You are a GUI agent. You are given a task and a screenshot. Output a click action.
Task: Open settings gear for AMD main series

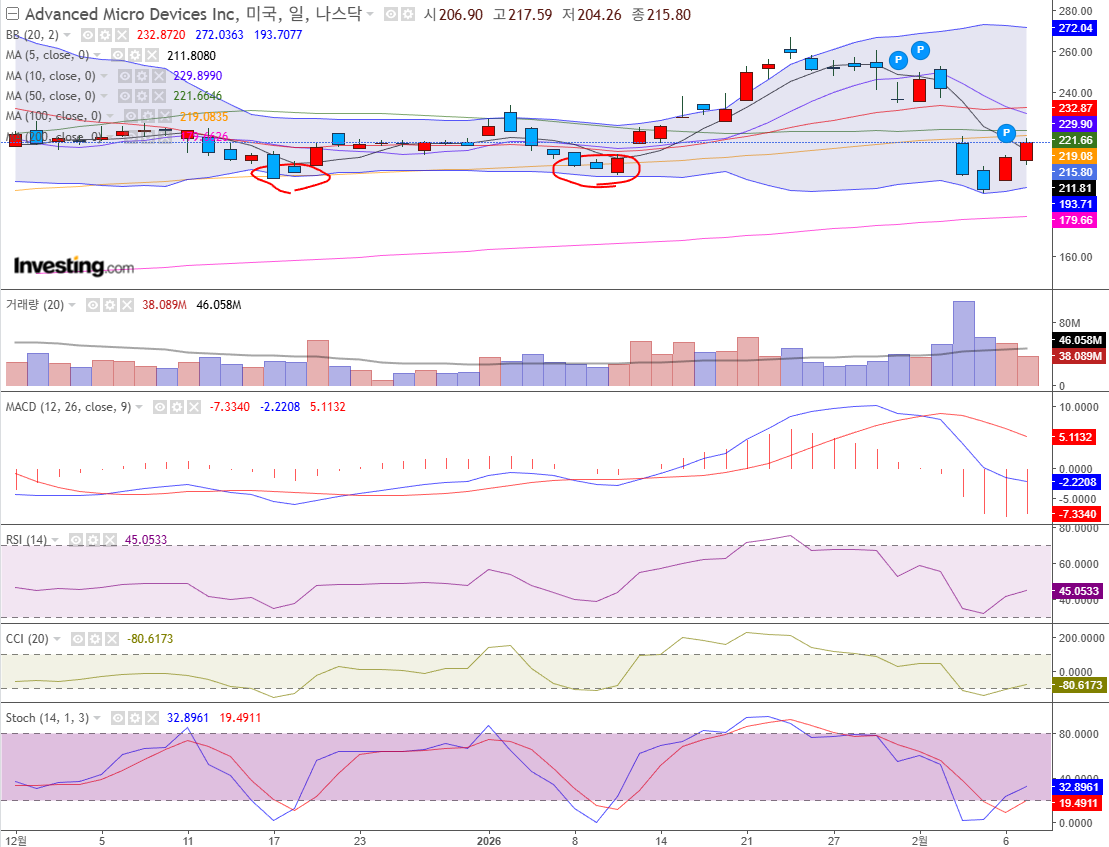pos(407,14)
